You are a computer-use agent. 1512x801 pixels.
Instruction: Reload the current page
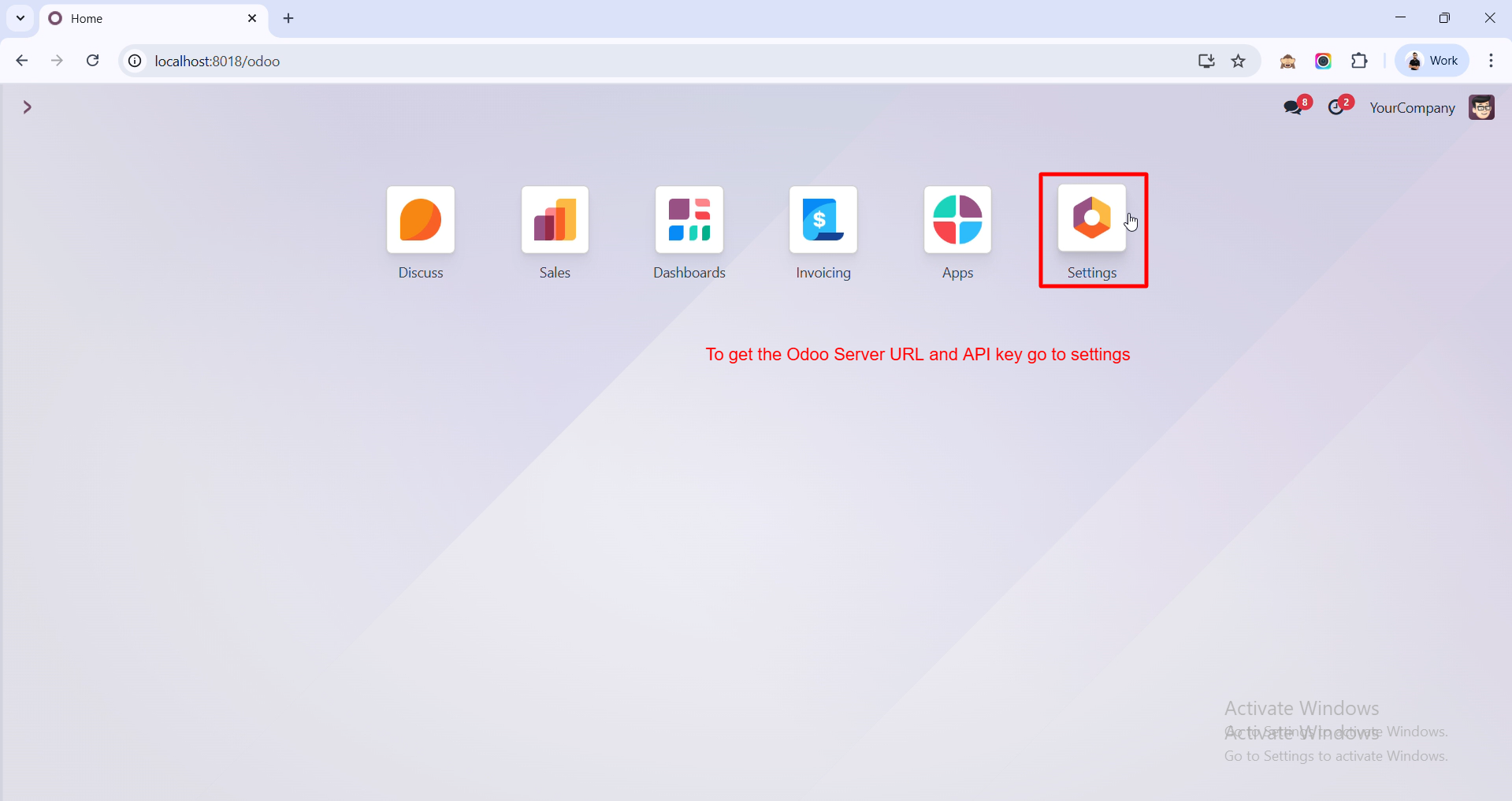[x=93, y=61]
